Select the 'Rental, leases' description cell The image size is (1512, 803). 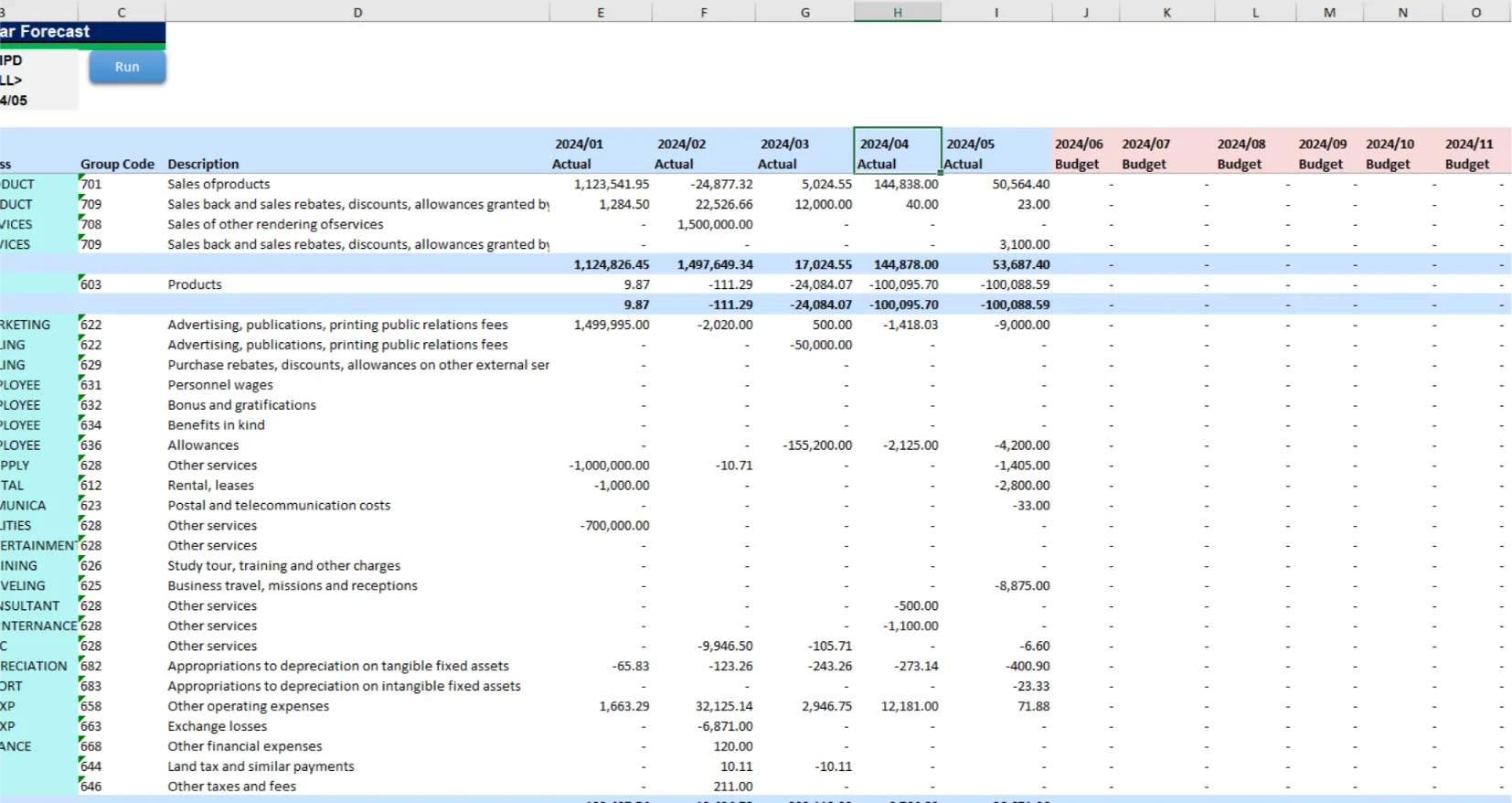pyautogui.click(x=210, y=486)
